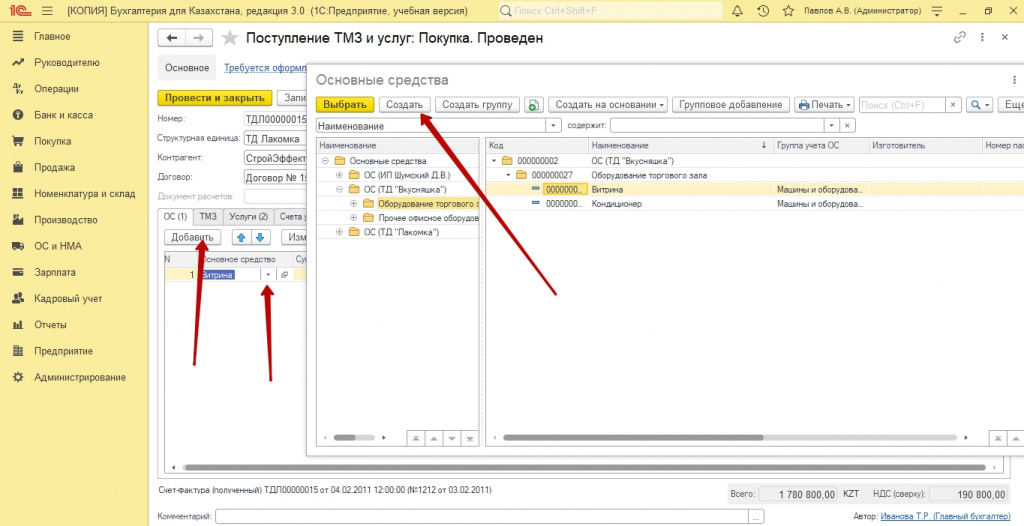Open the содержит value dropdown arrow
The height and width of the screenshot is (526, 1024).
[x=832, y=125]
